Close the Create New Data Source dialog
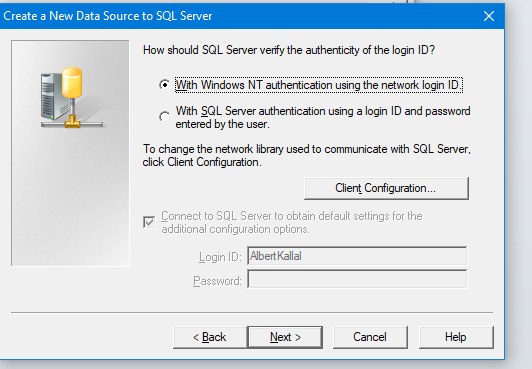Viewport: 532px width, 369px height. 489,16
